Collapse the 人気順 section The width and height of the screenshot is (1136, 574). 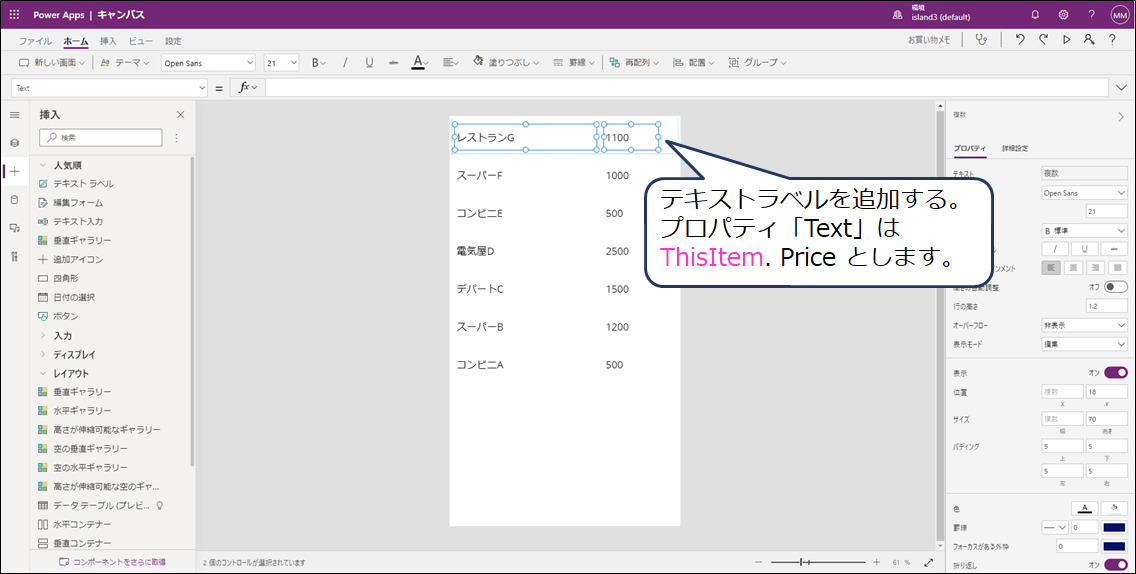[x=43, y=165]
